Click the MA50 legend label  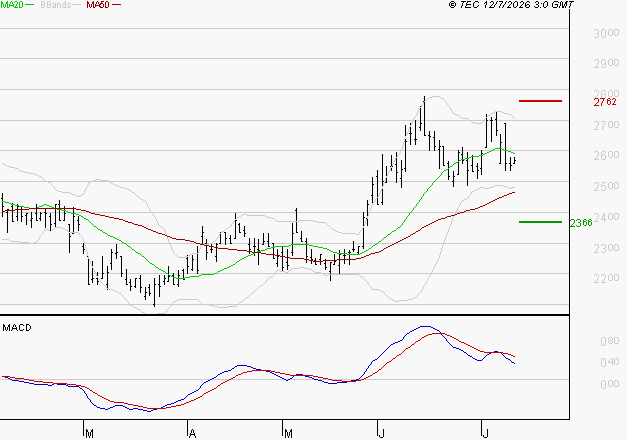tap(98, 5)
